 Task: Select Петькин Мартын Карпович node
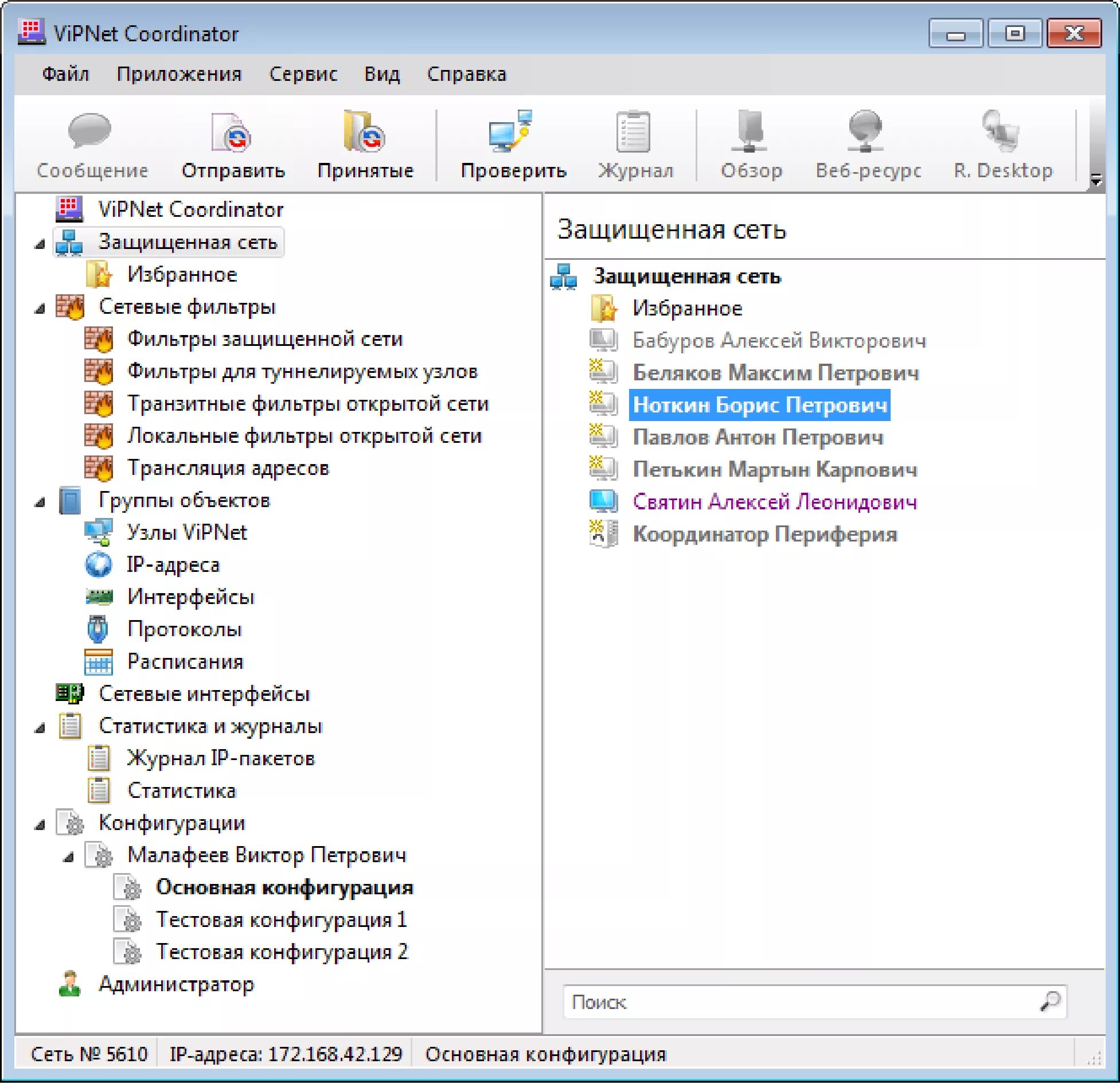pos(774,469)
